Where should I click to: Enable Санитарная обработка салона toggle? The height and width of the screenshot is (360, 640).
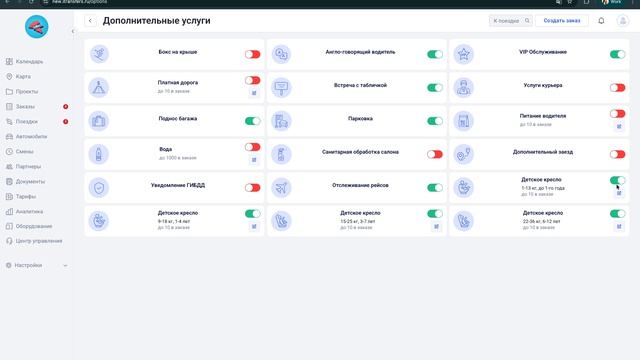tap(435, 154)
